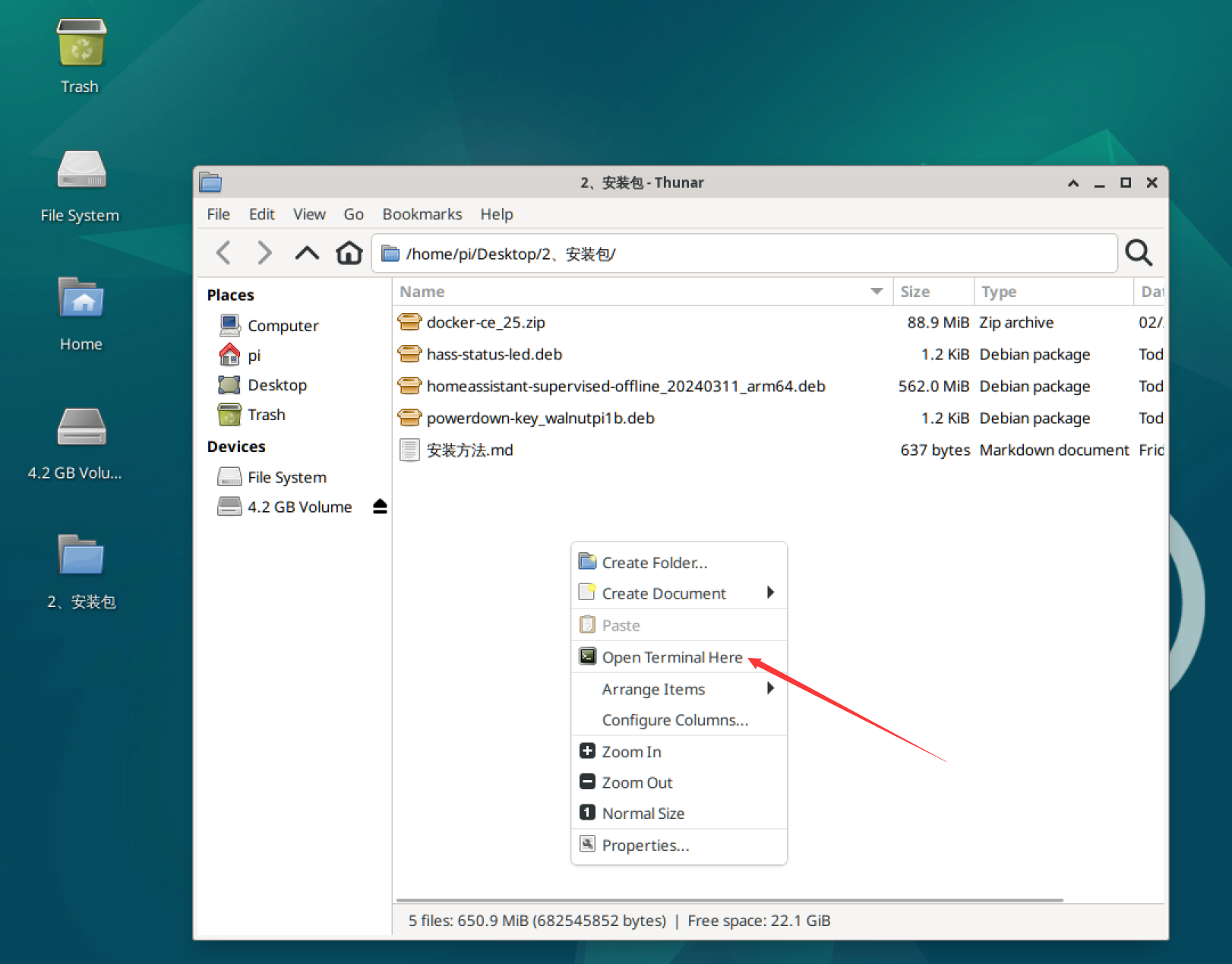Select the docker-ce_25.zip file name
The width and height of the screenshot is (1232, 964).
[486, 322]
